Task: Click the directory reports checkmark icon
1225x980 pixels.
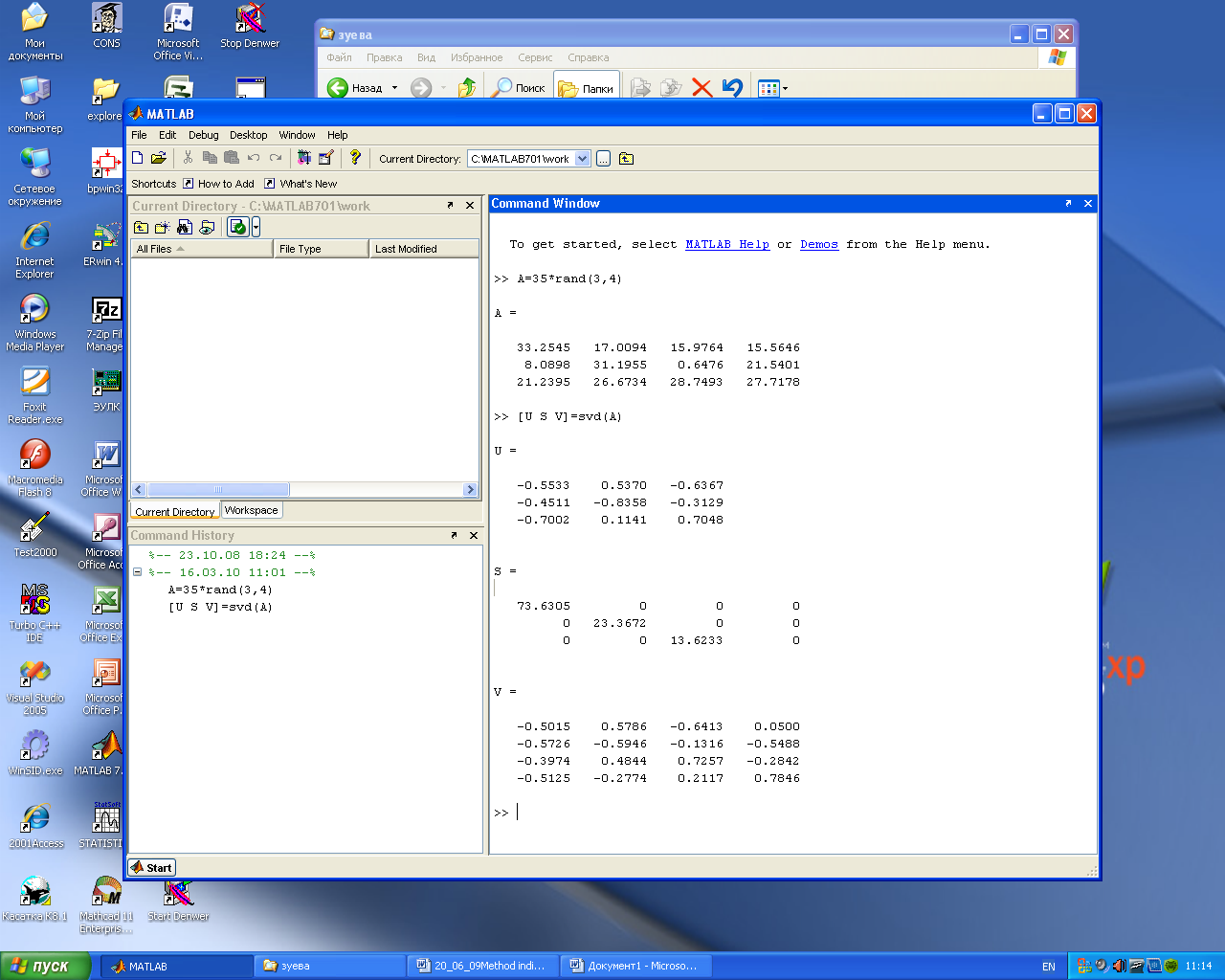Action: (x=238, y=227)
